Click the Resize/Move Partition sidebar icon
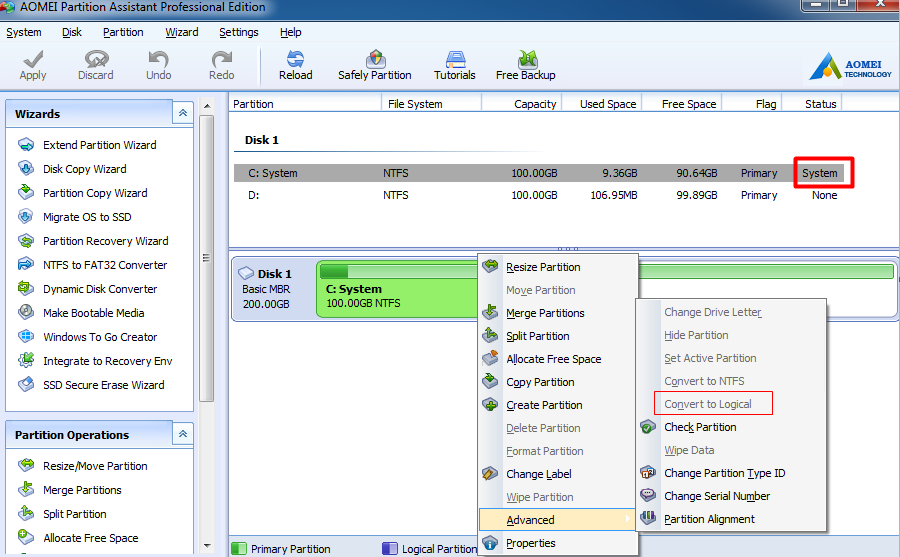The height and width of the screenshot is (557, 900). [26, 465]
